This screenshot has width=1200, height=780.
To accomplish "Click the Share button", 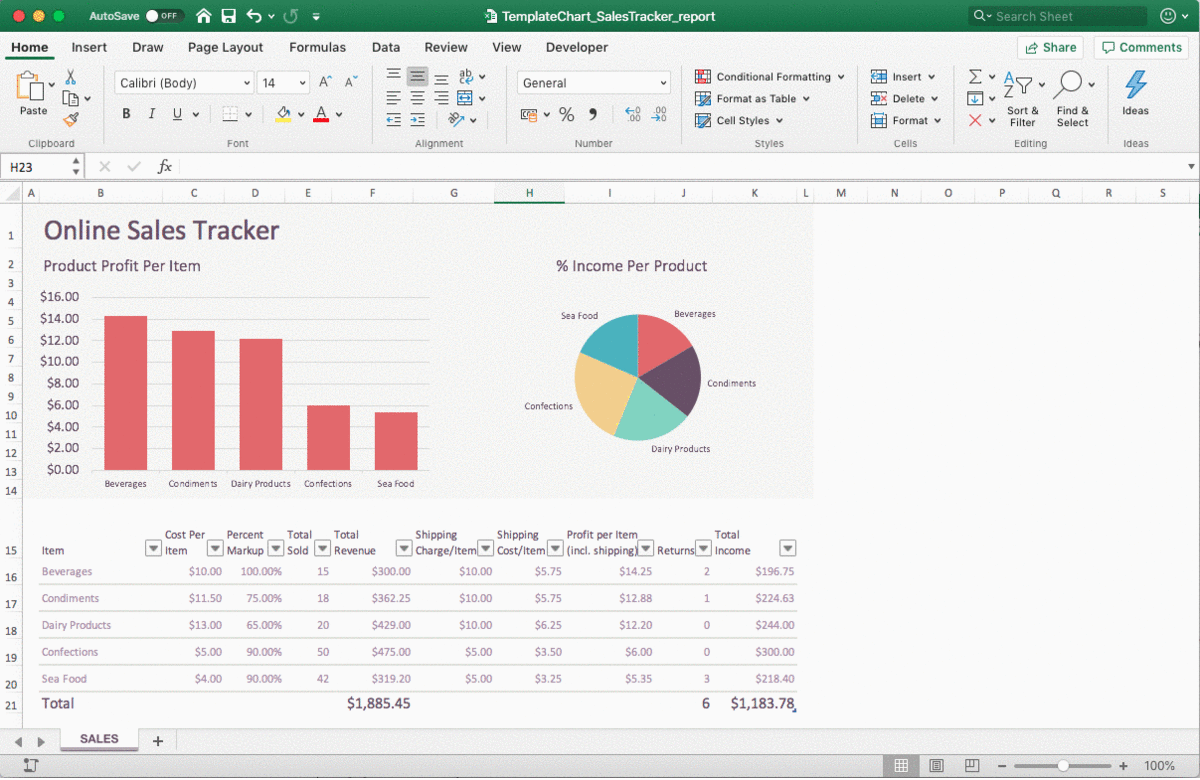I will coord(1050,47).
